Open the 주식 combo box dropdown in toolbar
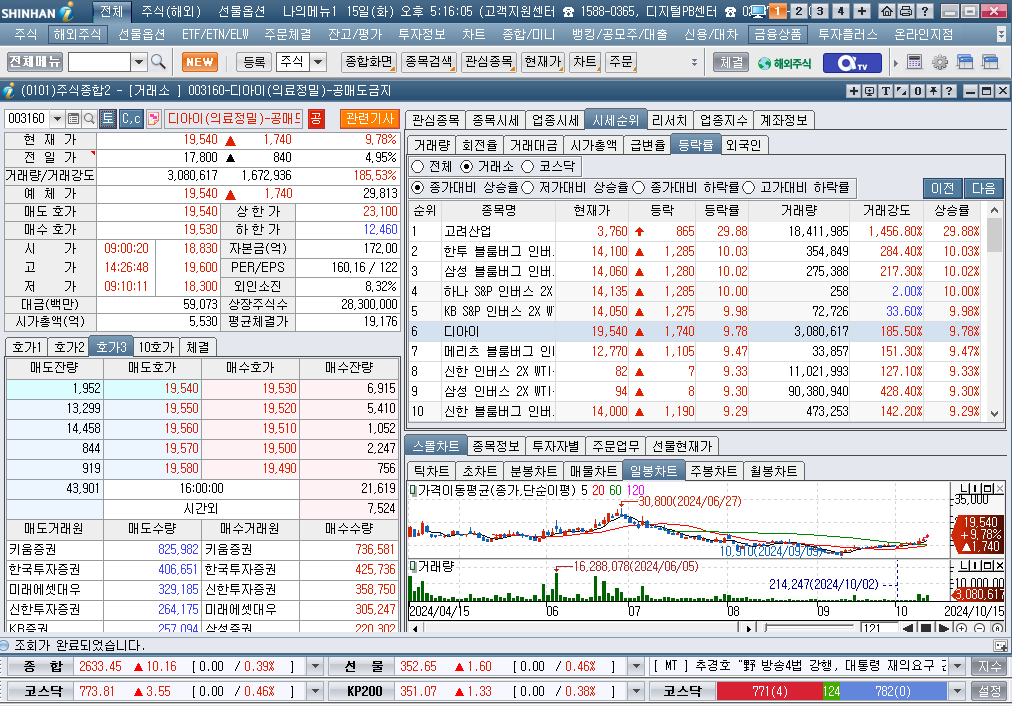The height and width of the screenshot is (706, 1012). click(x=318, y=62)
